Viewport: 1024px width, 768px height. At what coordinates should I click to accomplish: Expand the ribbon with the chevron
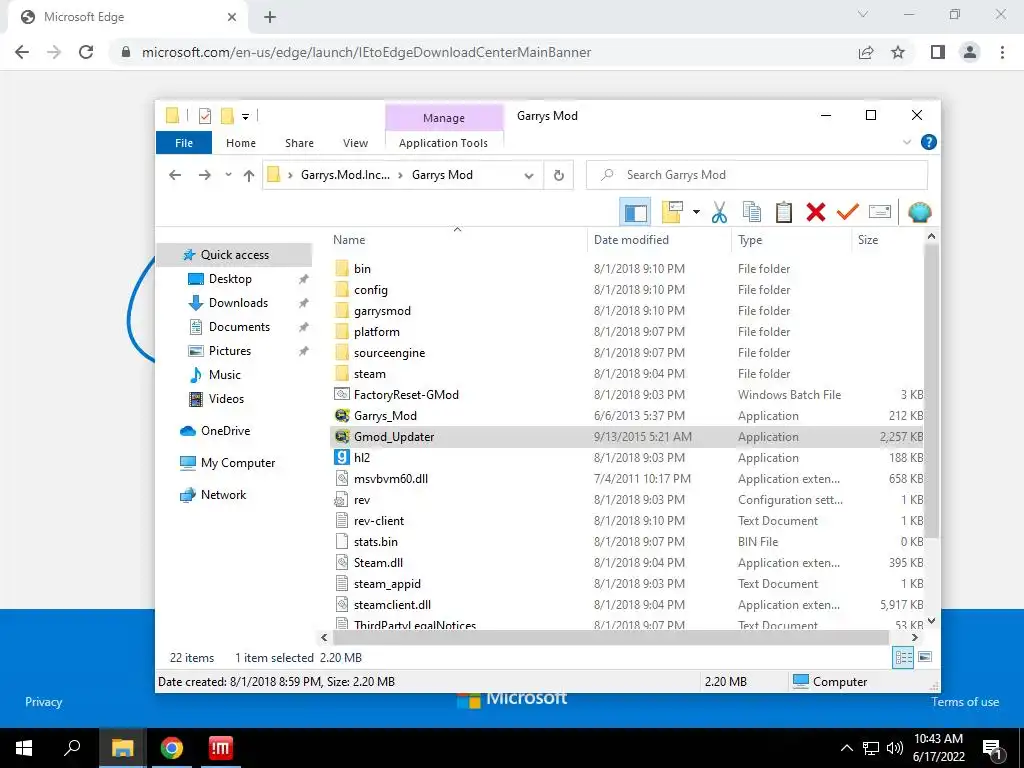click(906, 142)
